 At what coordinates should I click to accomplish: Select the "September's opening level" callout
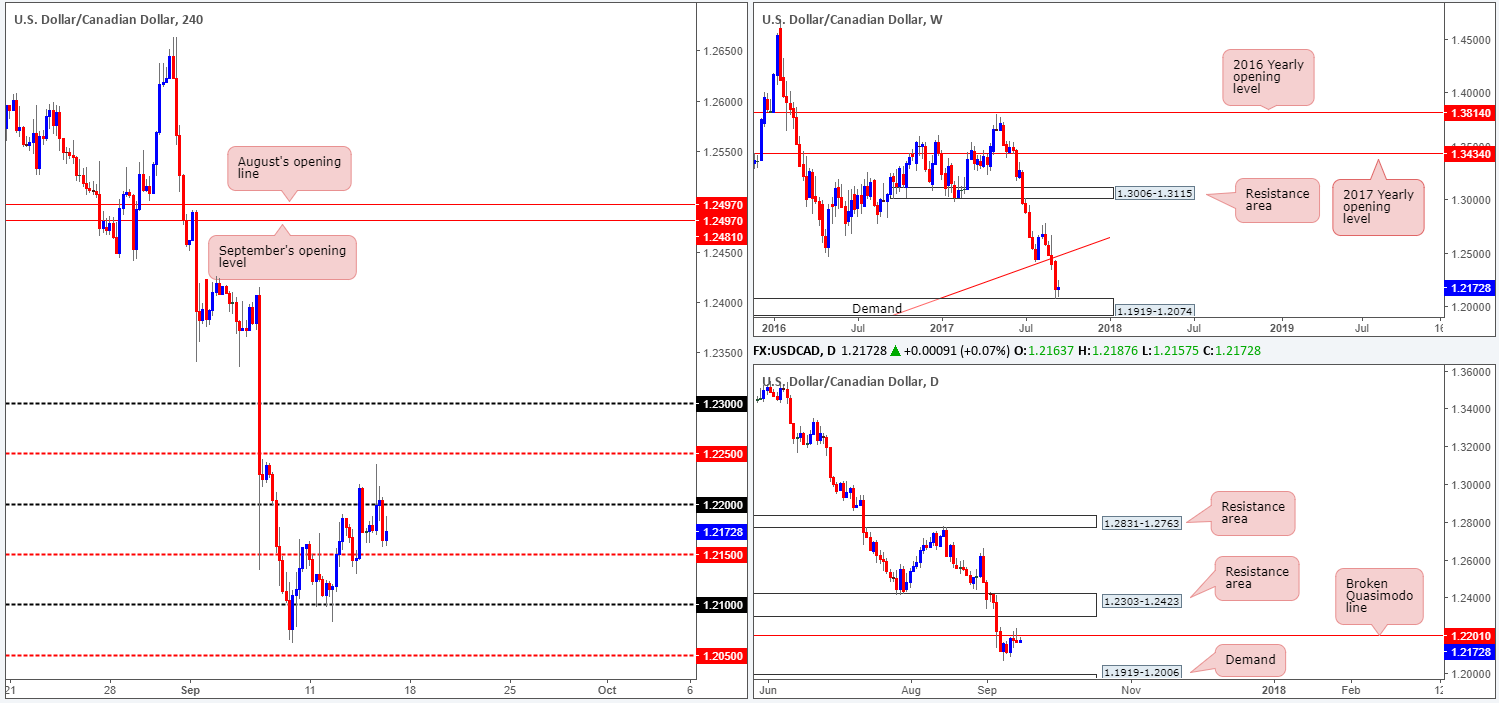[281, 256]
